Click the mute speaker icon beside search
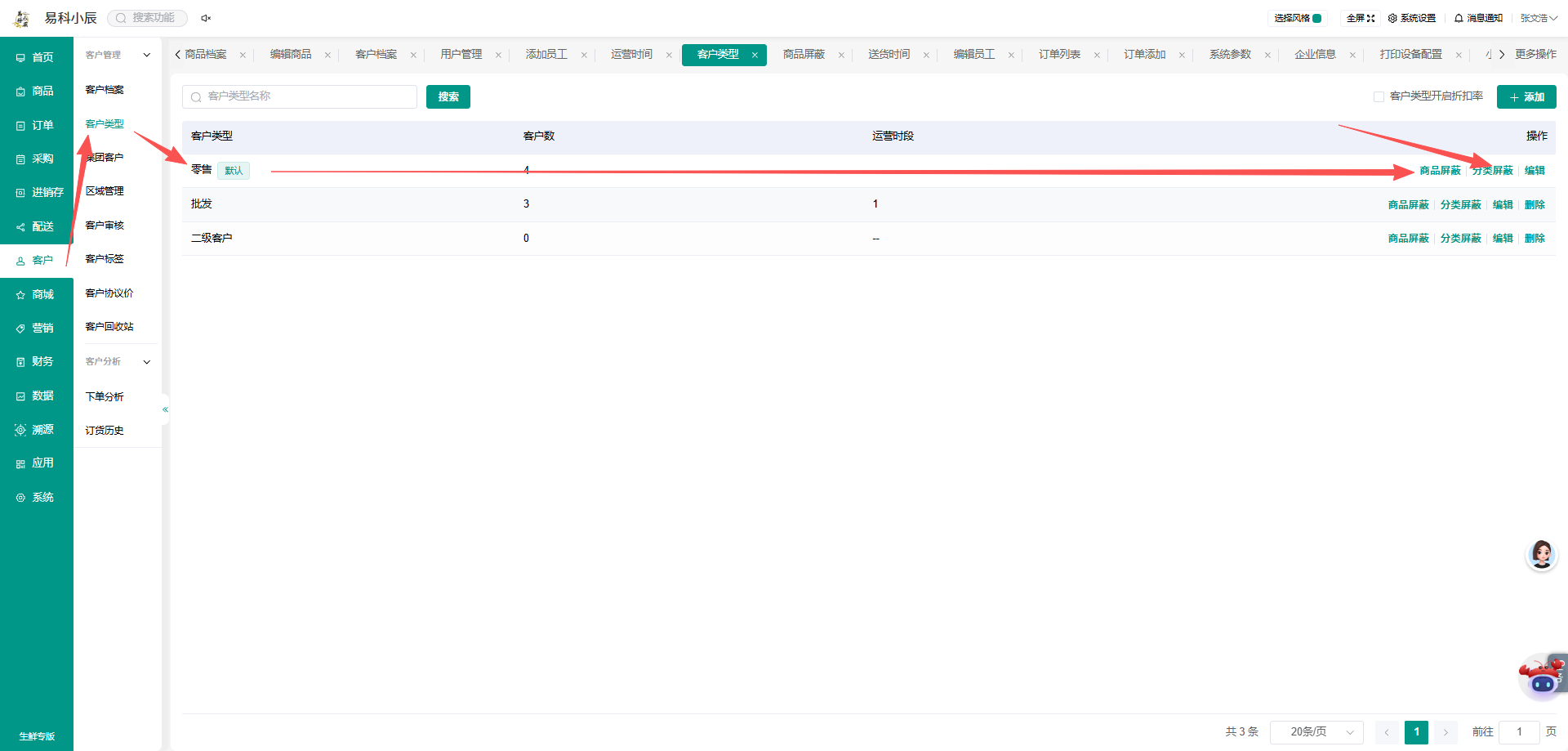Screen dimensions: 1568x751 (x=206, y=18)
